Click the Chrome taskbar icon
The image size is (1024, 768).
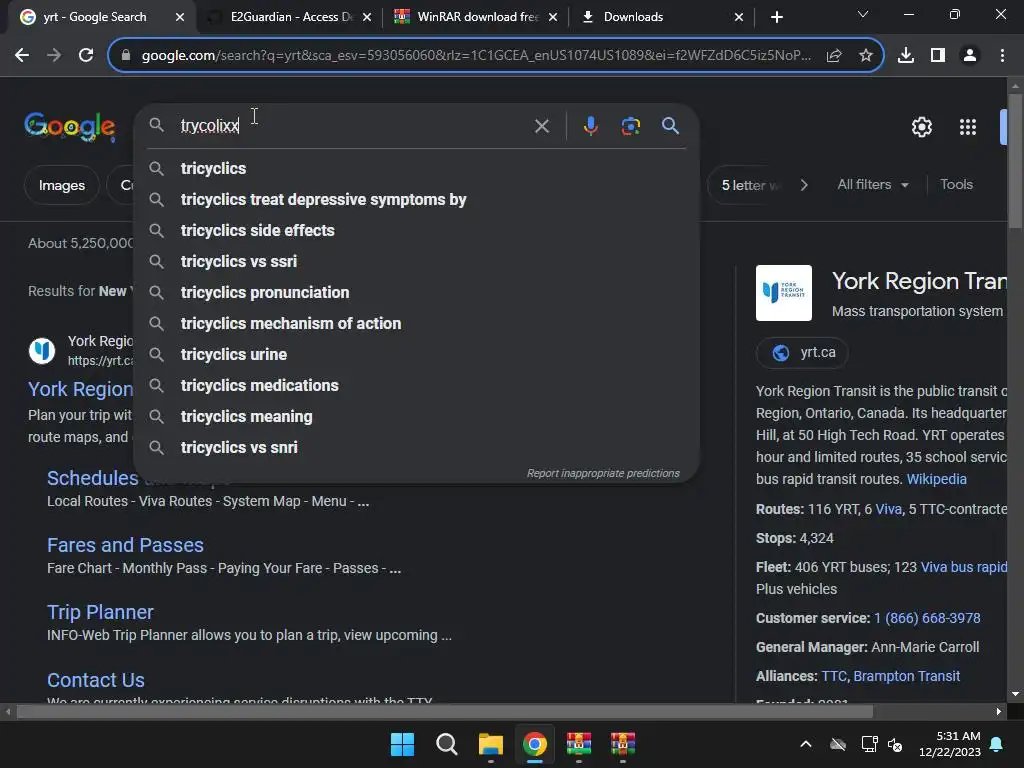pyautogui.click(x=534, y=744)
